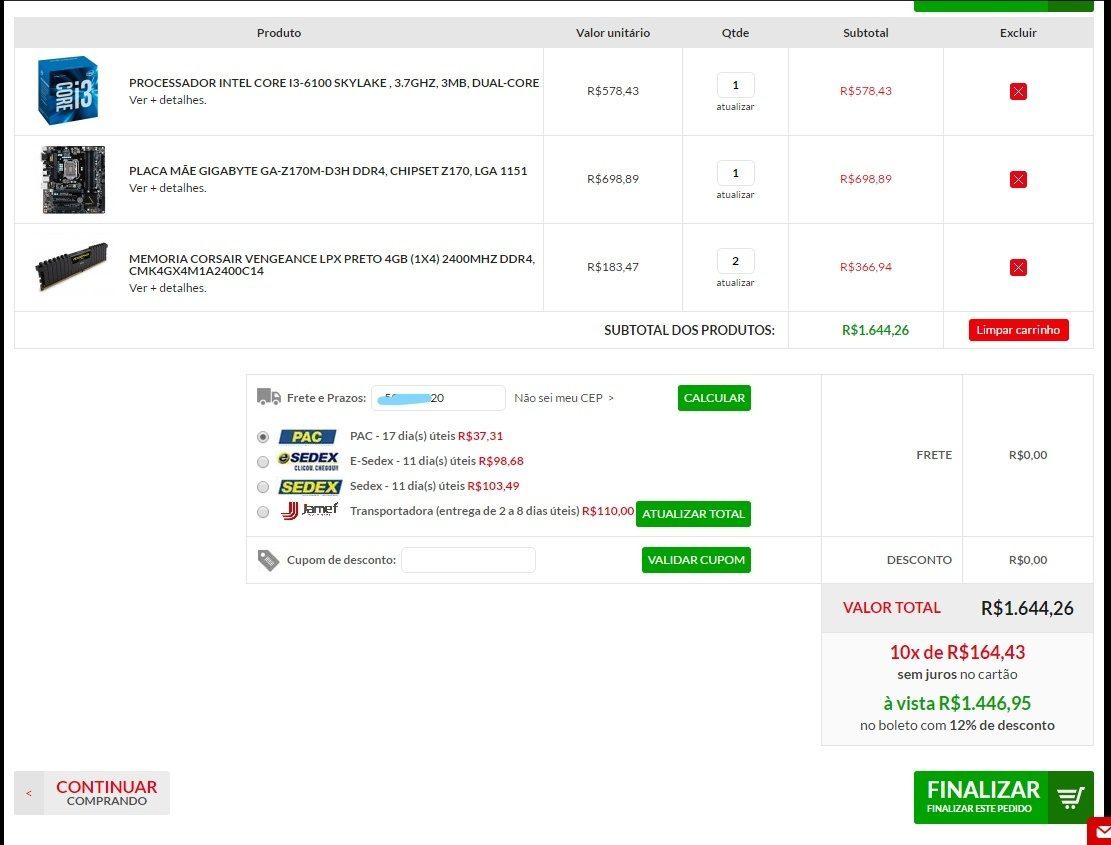
Task: Click the delivery truck icon by Frete e Prazos
Action: click(x=269, y=397)
